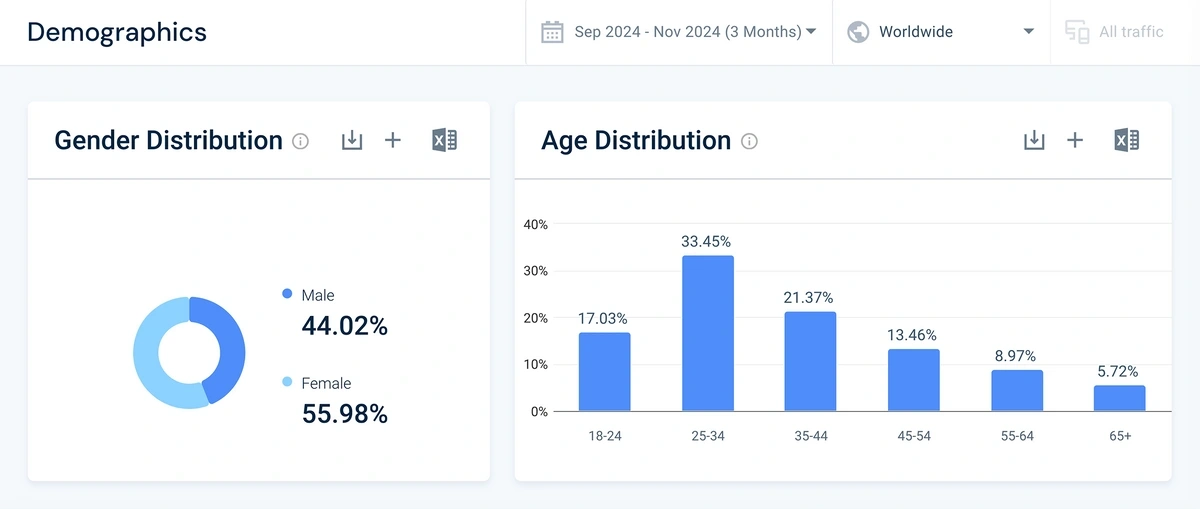This screenshot has height=509, width=1200.
Task: Open the date range dropdown Sep 2024 - Nov 2024
Action: pyautogui.click(x=679, y=32)
